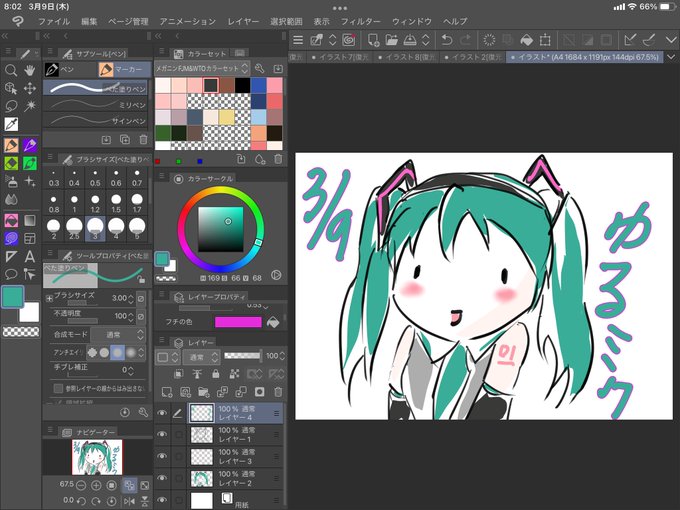This screenshot has height=510, width=680.
Task: Choose brush size 1.5 preset
Action: point(116,203)
